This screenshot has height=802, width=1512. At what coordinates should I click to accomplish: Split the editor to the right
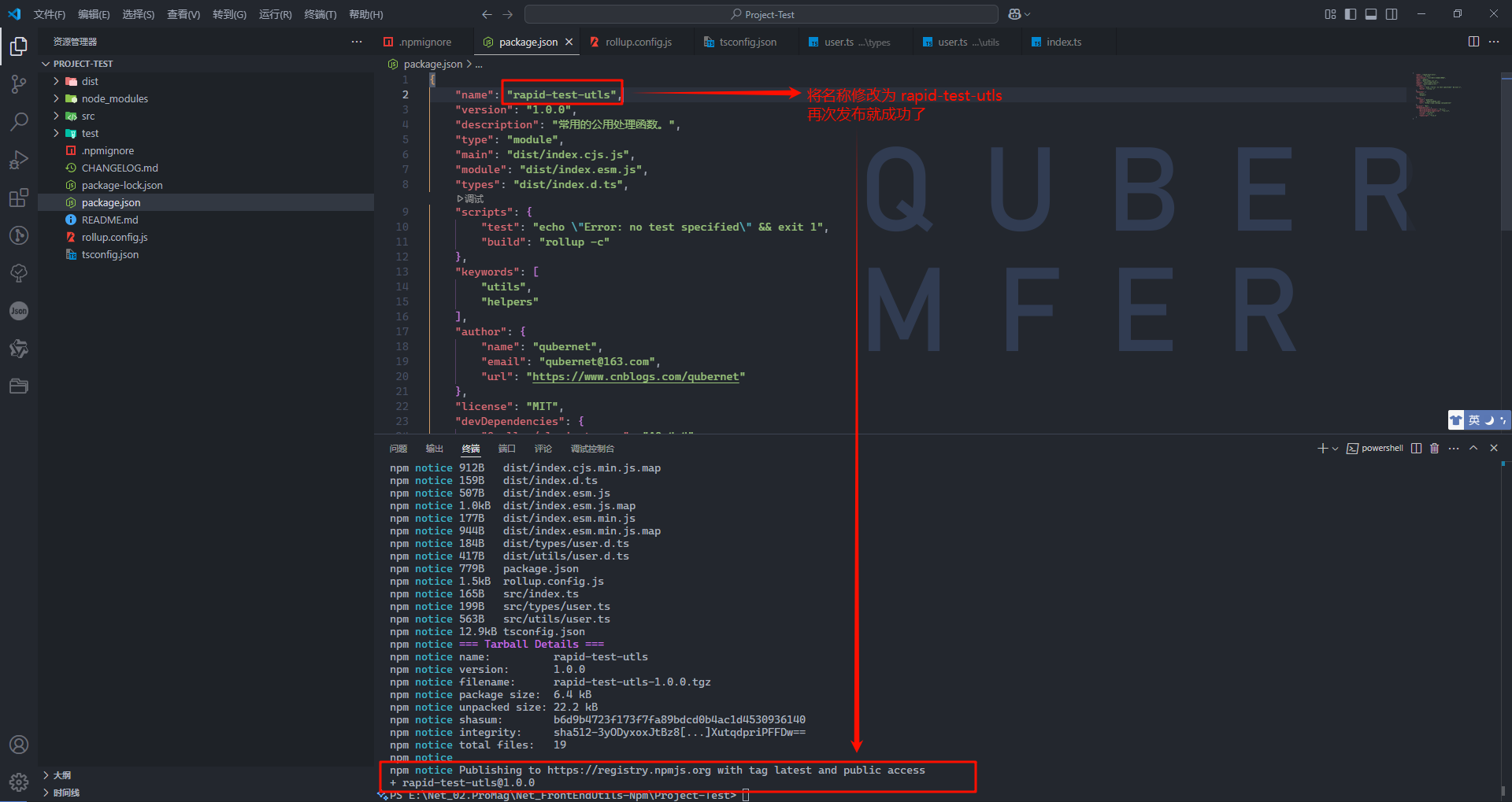[1473, 42]
